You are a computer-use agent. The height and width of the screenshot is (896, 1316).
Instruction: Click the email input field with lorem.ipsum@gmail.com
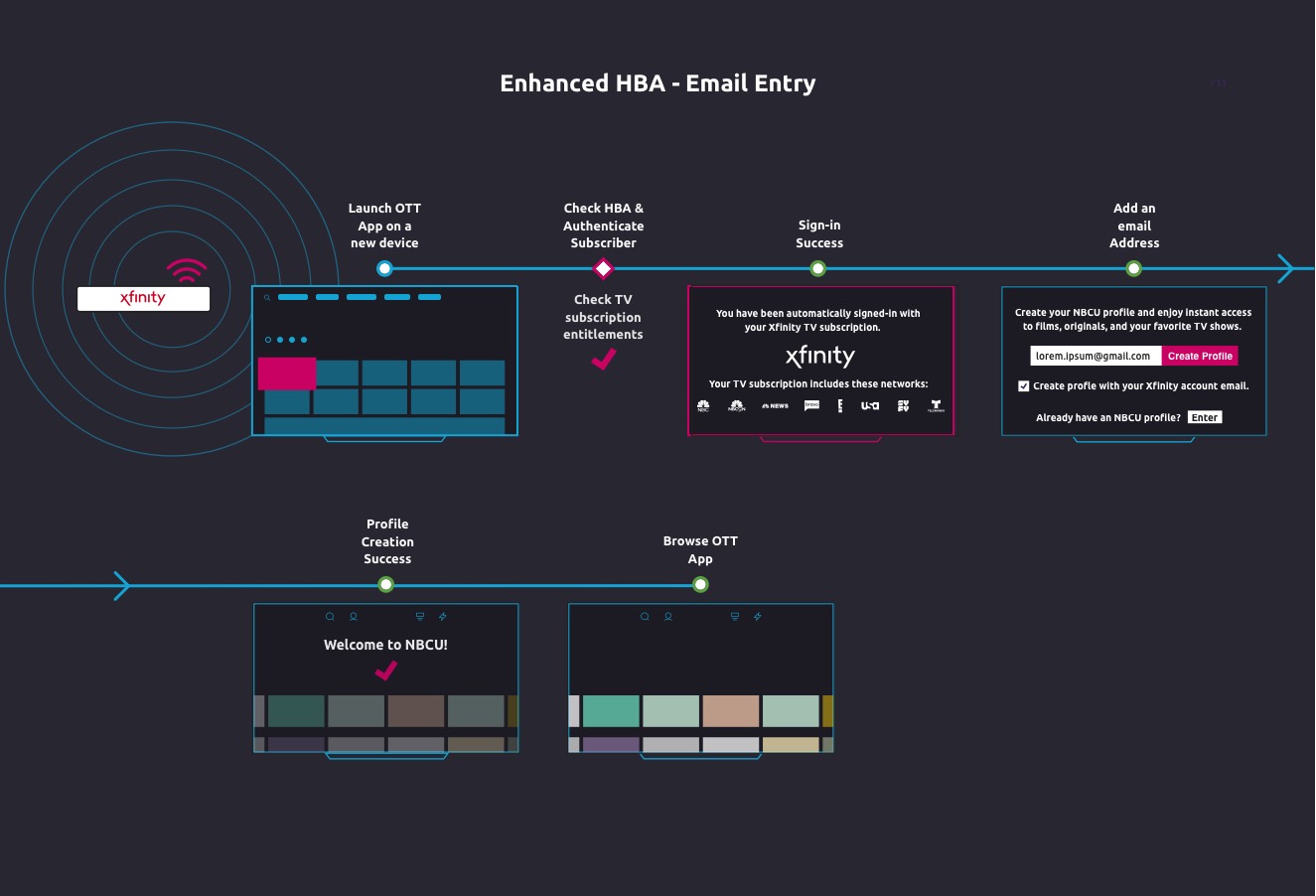coord(1096,356)
